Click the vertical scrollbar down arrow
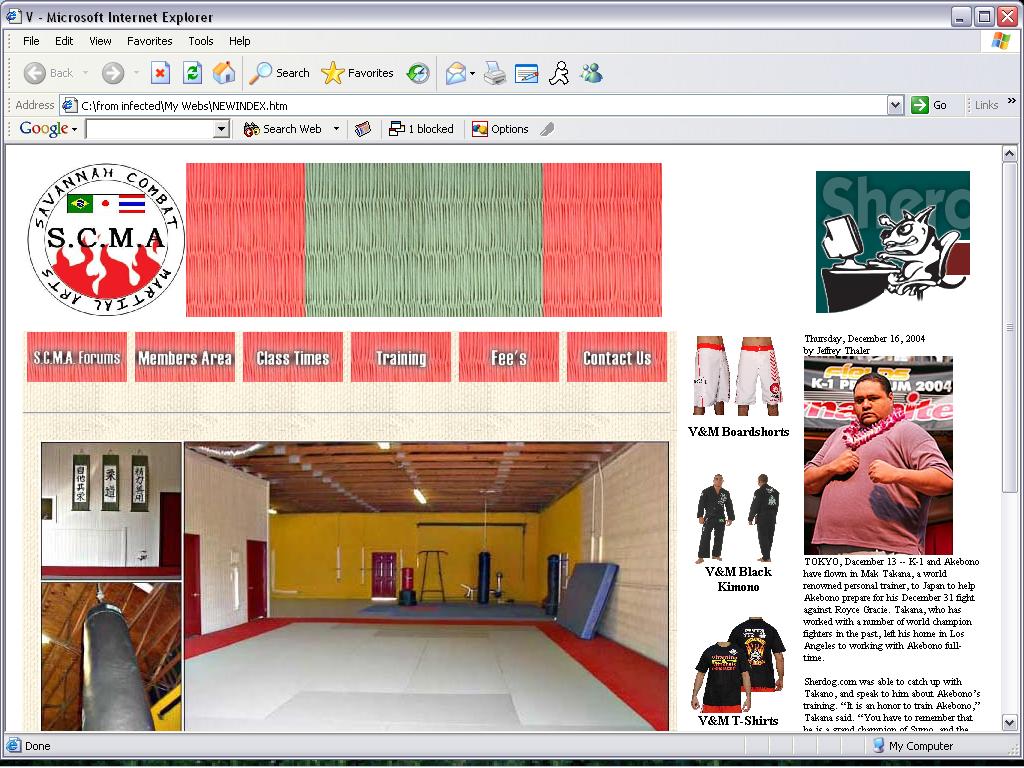The image size is (1024, 768). [1010, 722]
